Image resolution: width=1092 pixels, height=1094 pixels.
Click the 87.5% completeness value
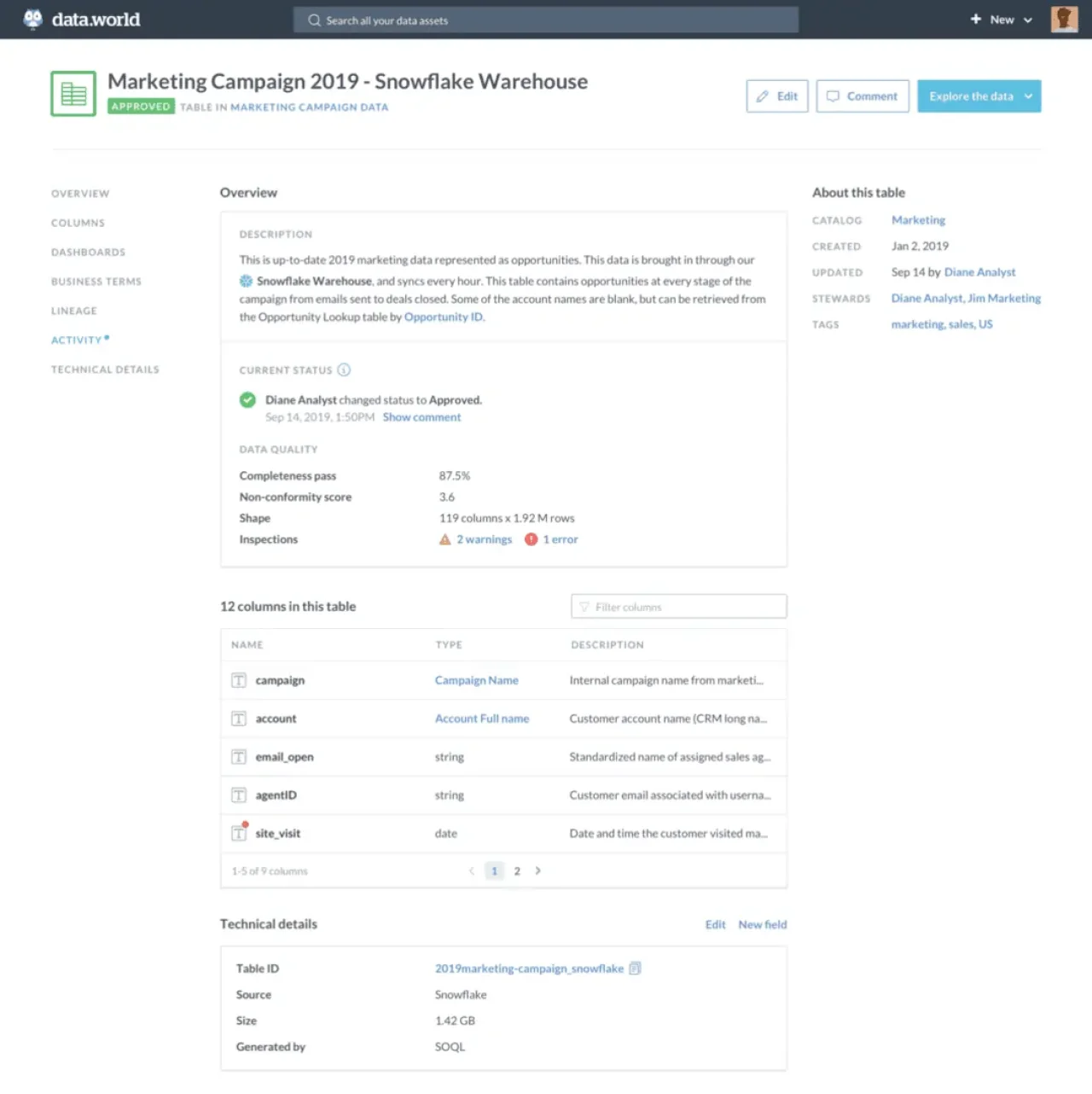(455, 476)
